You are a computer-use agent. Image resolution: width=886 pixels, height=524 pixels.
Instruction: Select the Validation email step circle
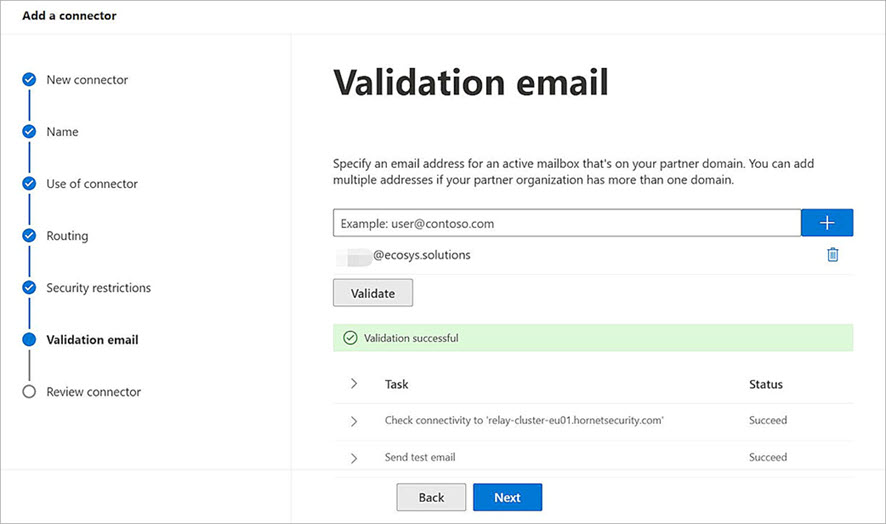click(29, 340)
